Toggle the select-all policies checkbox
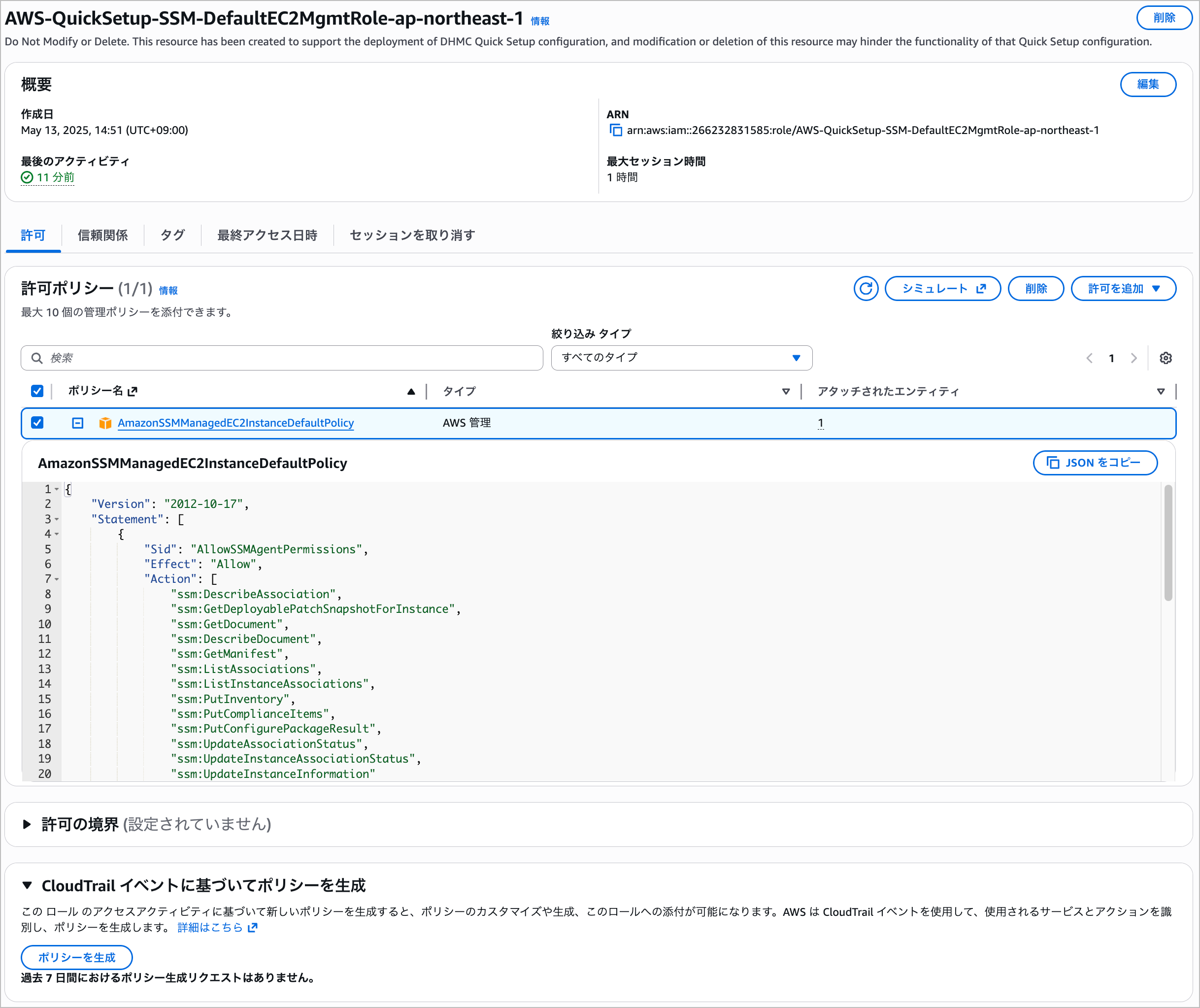Screen dimensions: 1200x1008 [x=37, y=392]
